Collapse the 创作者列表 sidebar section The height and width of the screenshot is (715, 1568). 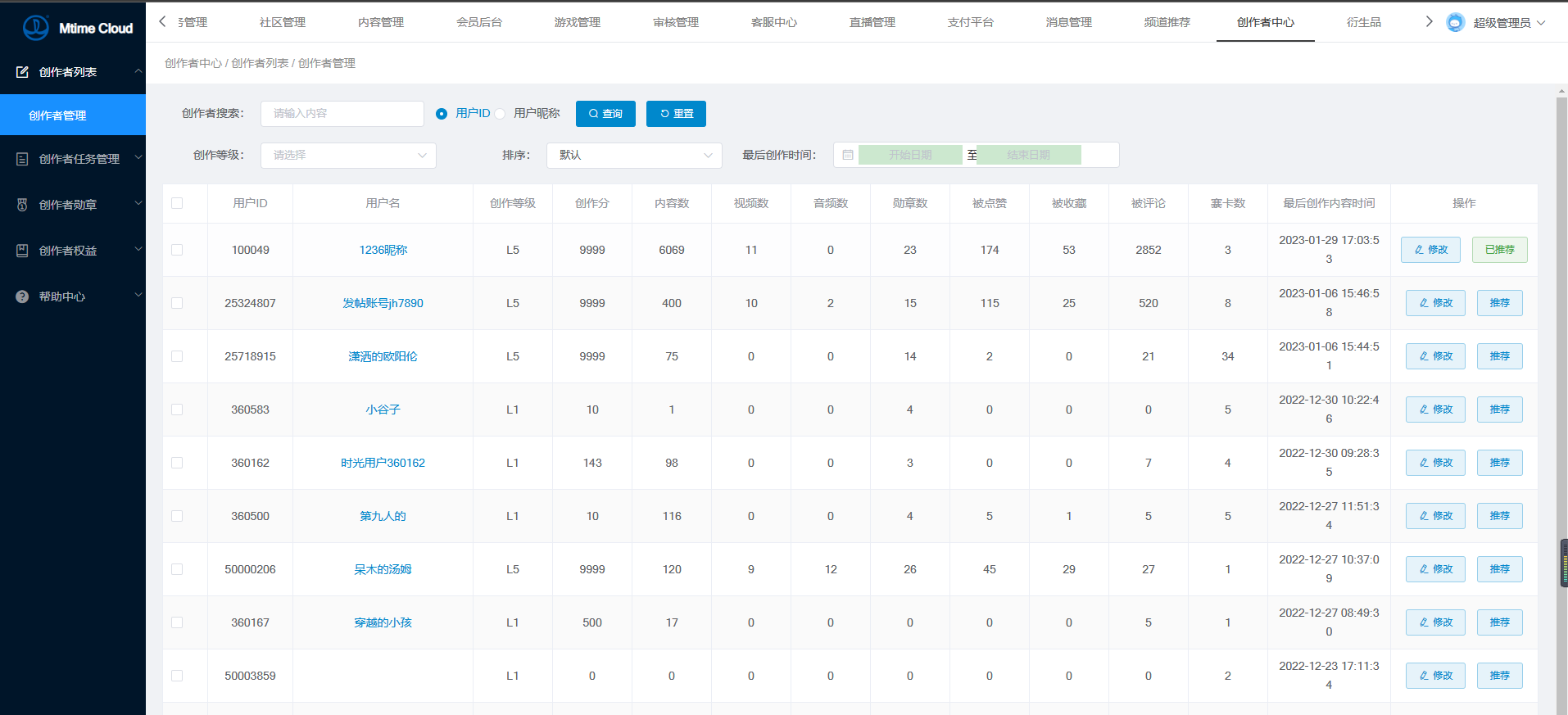click(138, 71)
